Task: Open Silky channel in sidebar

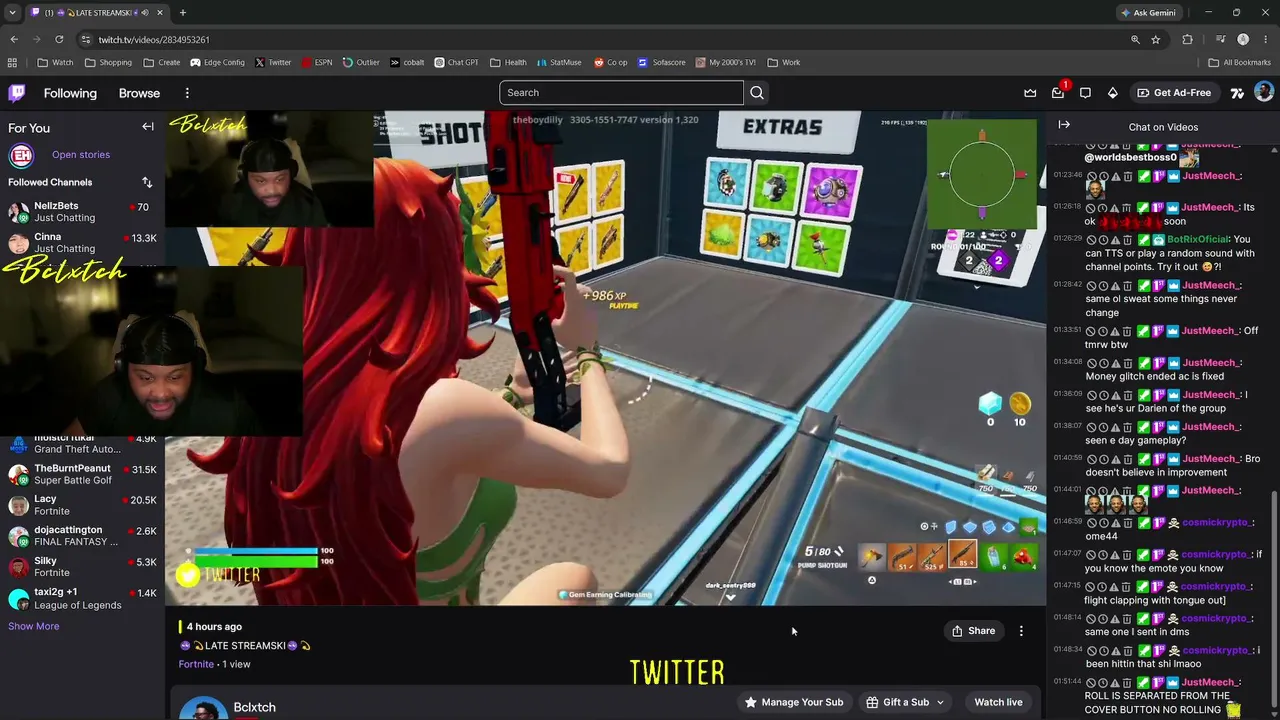Action: tap(82, 567)
